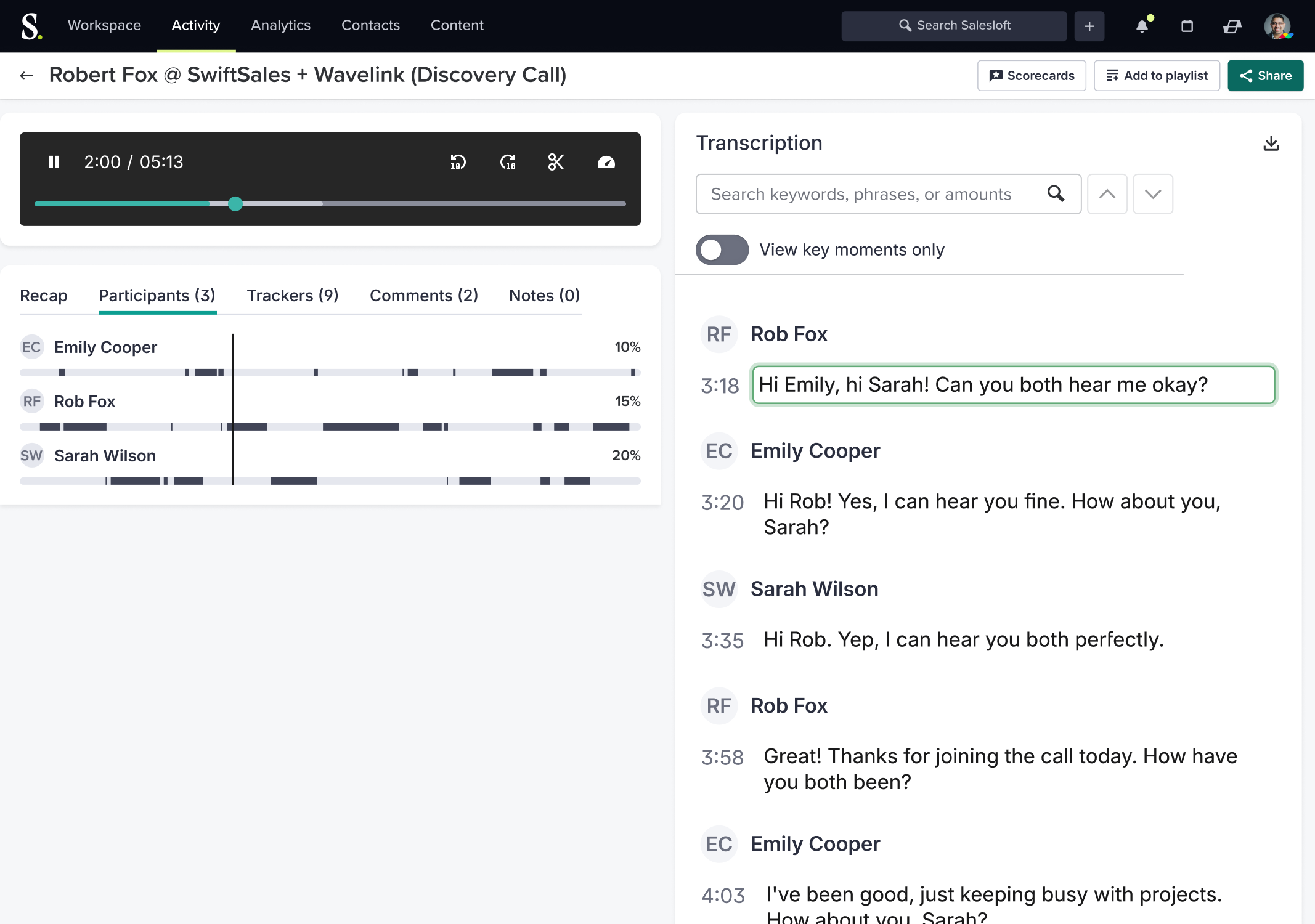The width and height of the screenshot is (1315, 924).
Task: Select Emily Cooper in participants list
Action: coord(105,347)
